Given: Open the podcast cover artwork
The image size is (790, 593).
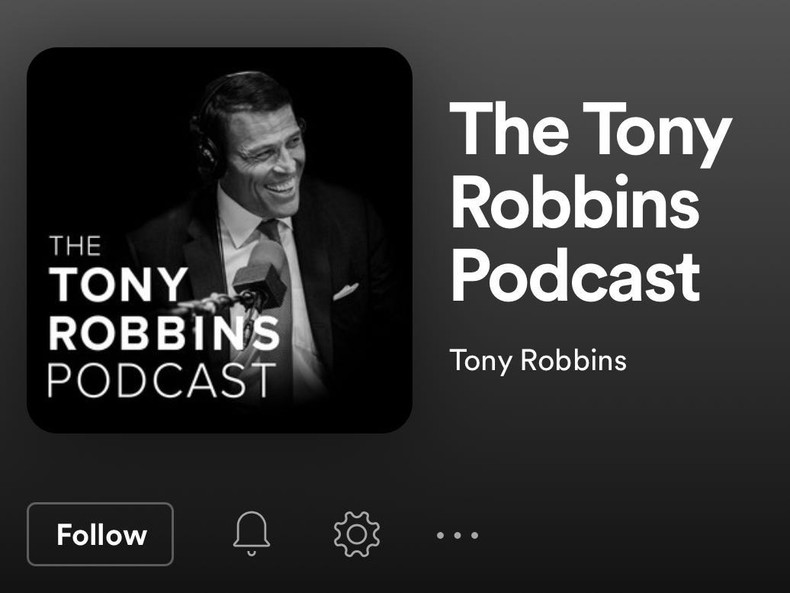Looking at the screenshot, I should point(220,240).
